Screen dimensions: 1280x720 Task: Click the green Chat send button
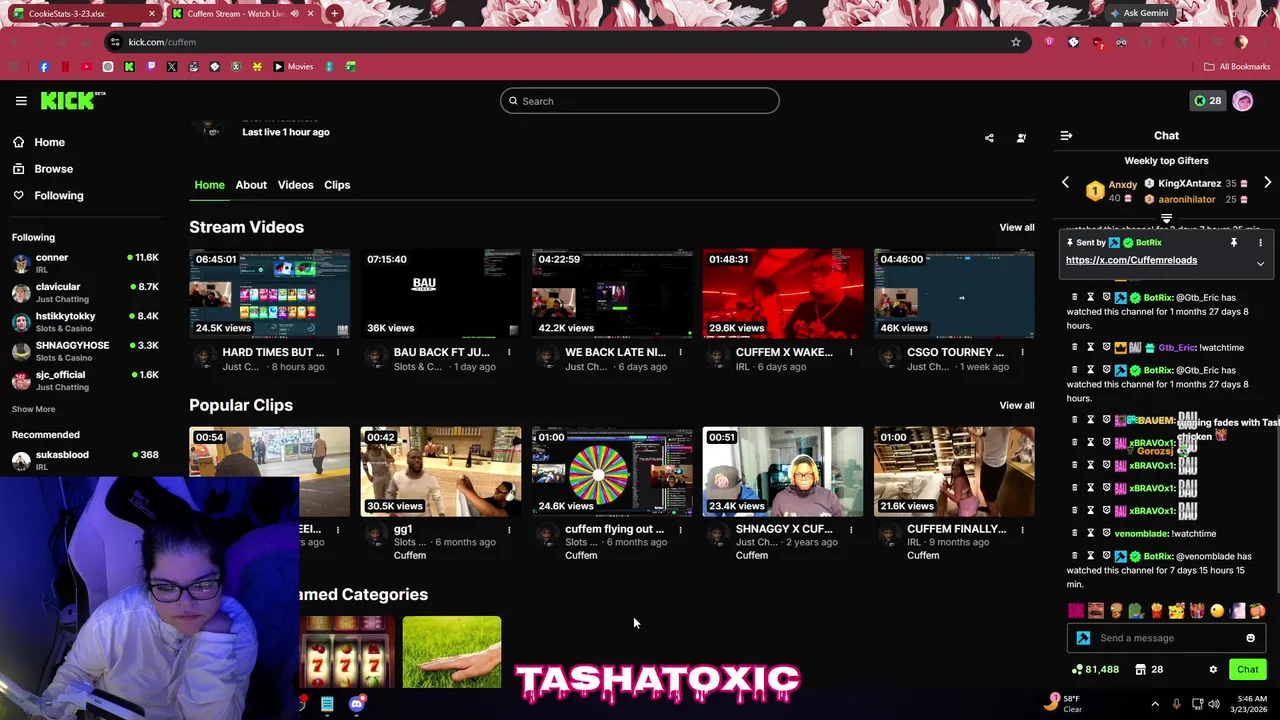click(1248, 670)
